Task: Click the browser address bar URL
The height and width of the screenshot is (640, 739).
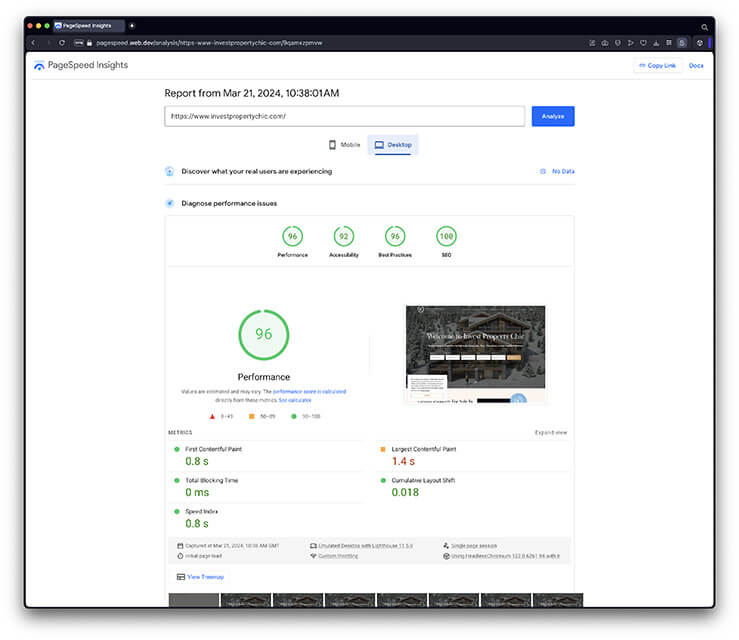Action: 209,43
